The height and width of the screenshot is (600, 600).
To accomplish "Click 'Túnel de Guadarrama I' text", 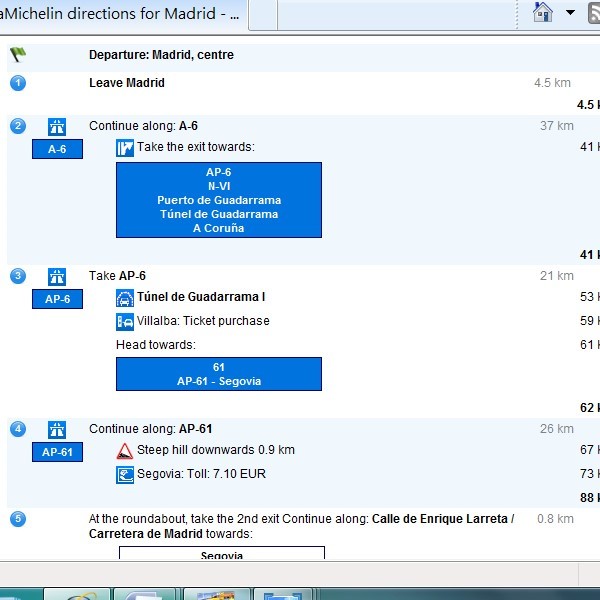I will (201, 297).
